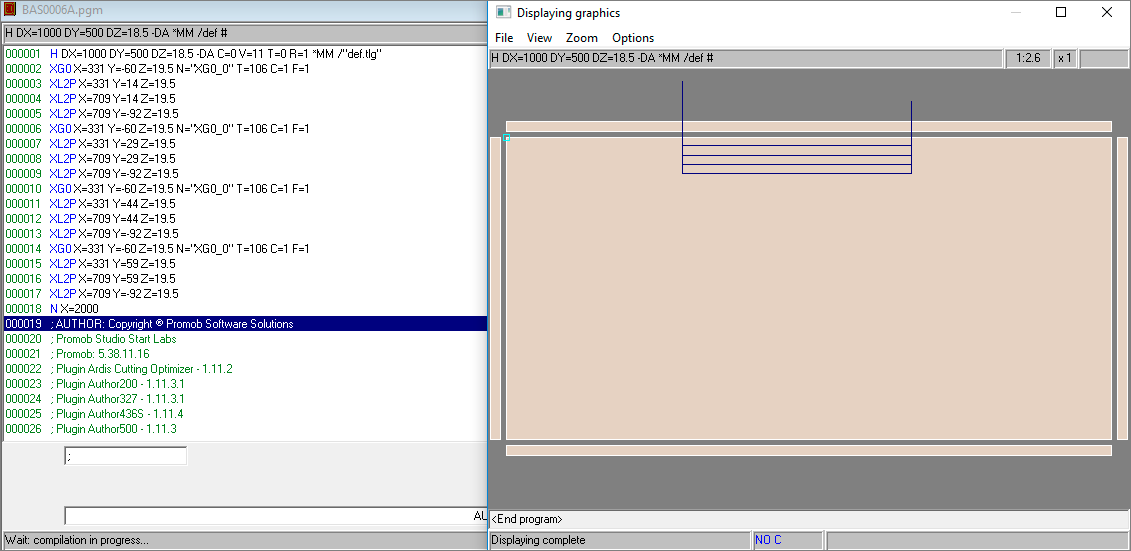Select line 000014 XG0 command
The height and width of the screenshot is (551, 1131).
coord(245,249)
